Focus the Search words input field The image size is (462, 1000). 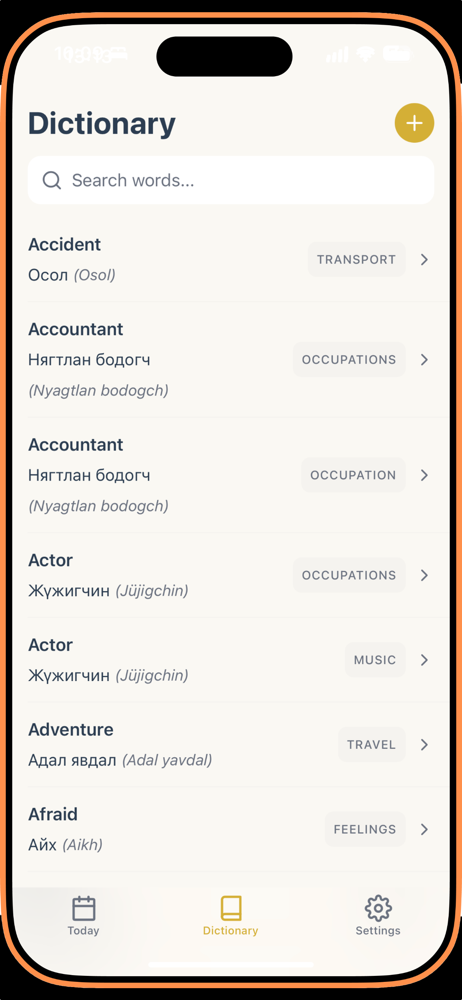(x=231, y=180)
